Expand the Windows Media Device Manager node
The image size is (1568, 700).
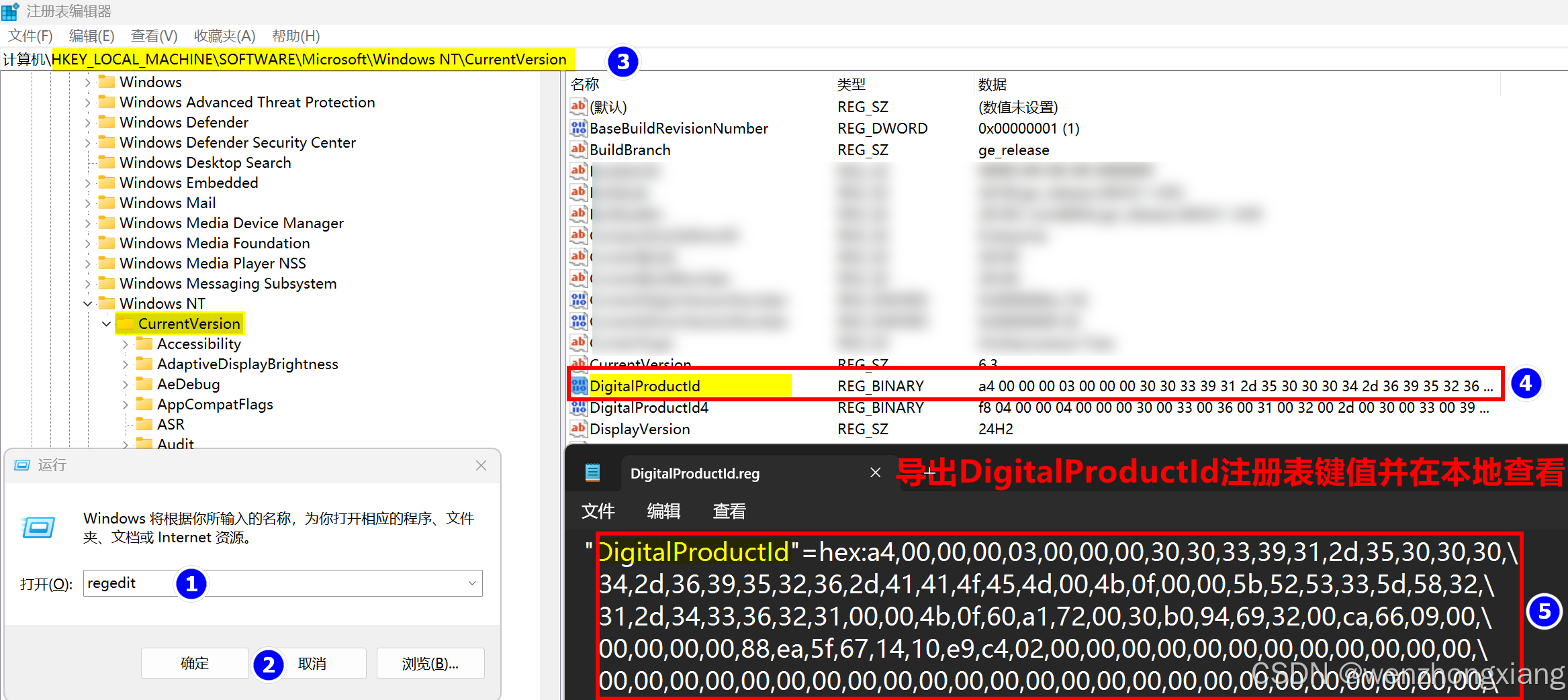87,223
